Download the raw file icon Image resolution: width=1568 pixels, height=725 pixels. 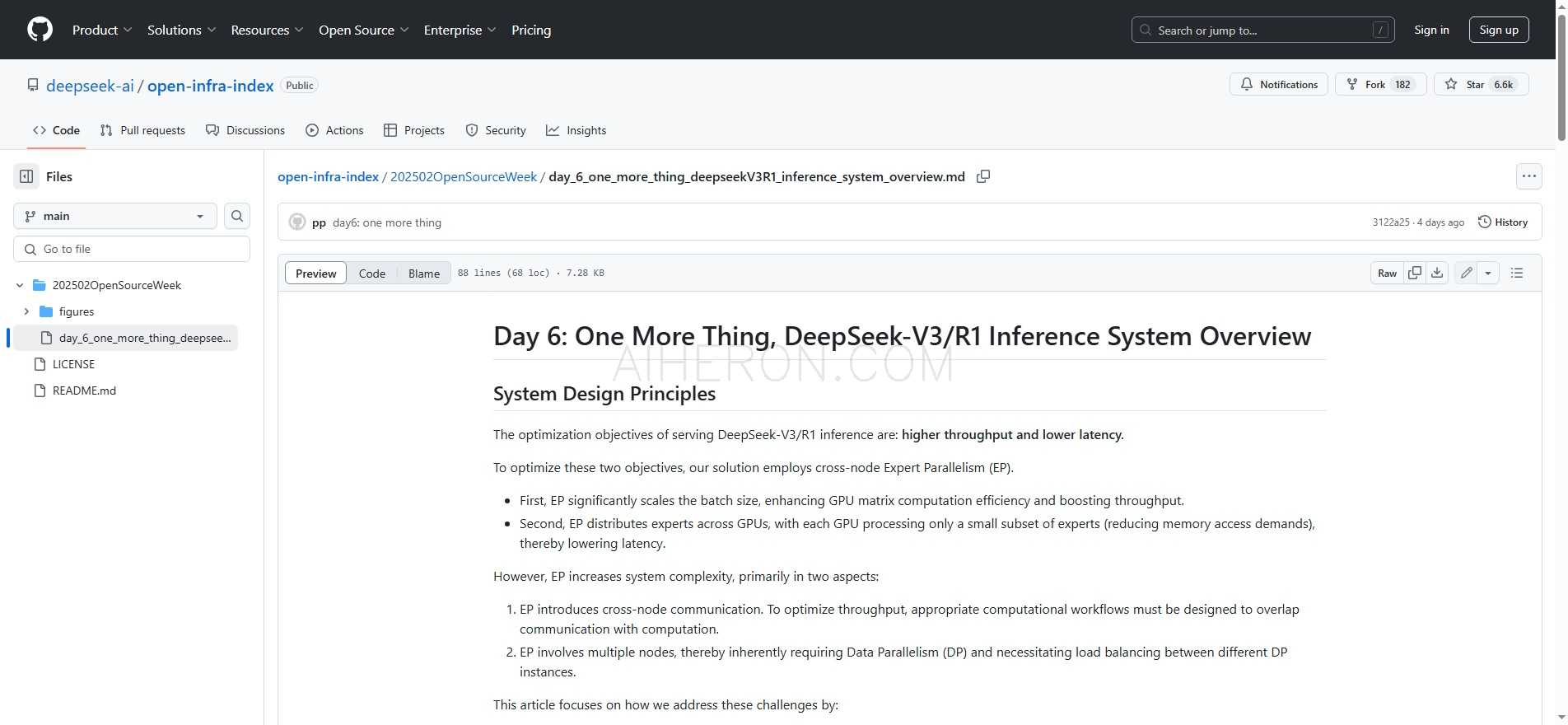coord(1437,273)
